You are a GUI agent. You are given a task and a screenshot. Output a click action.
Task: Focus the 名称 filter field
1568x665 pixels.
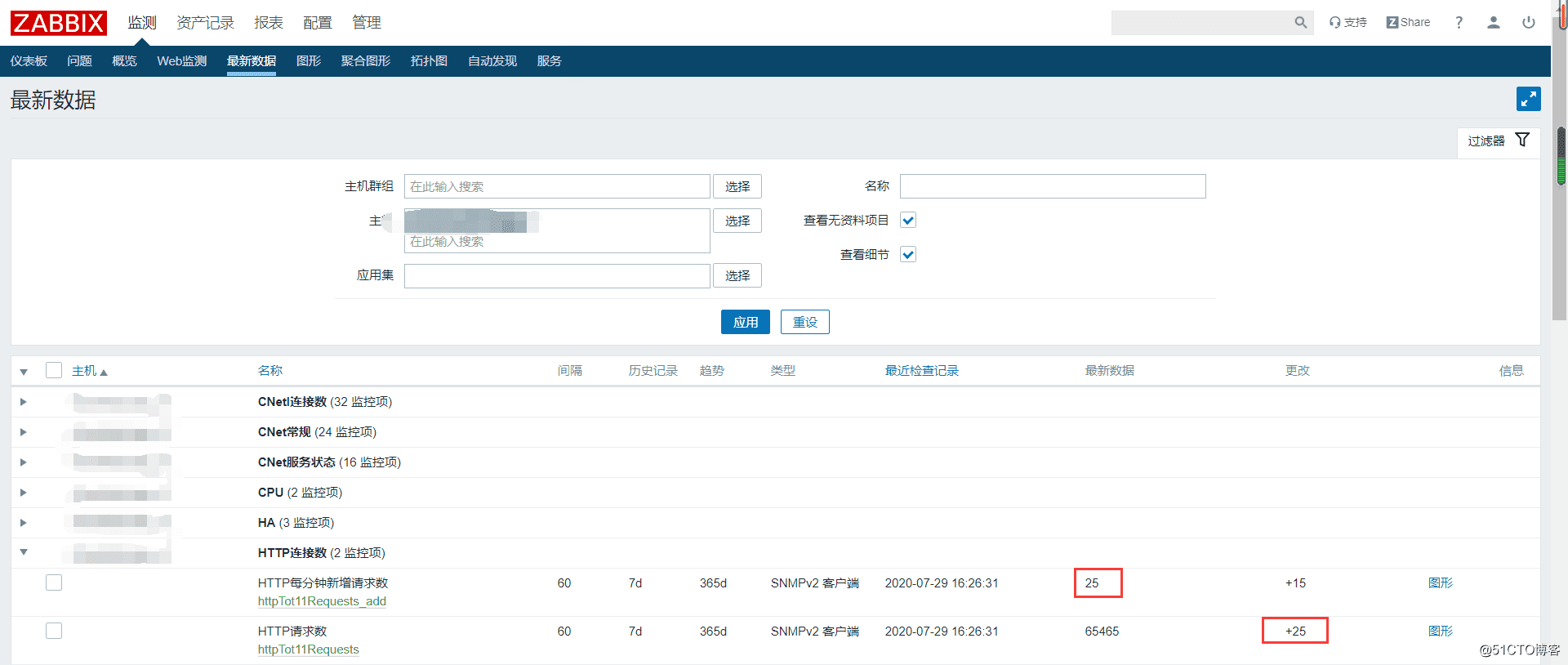1053,186
